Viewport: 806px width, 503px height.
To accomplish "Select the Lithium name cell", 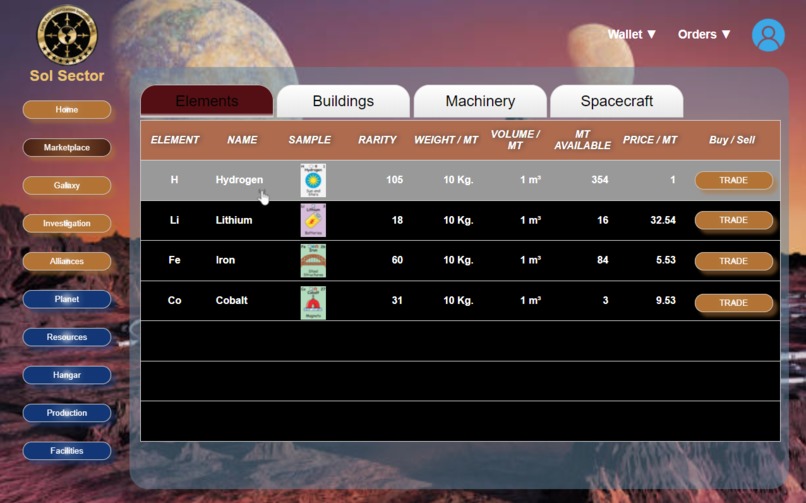I will click(234, 220).
